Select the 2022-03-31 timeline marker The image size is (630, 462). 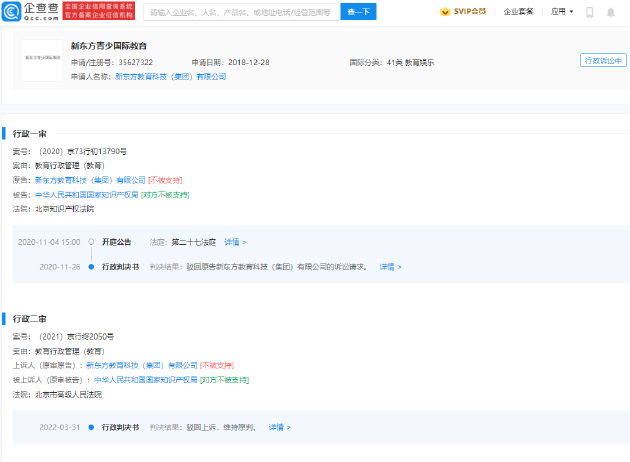[x=91, y=427]
